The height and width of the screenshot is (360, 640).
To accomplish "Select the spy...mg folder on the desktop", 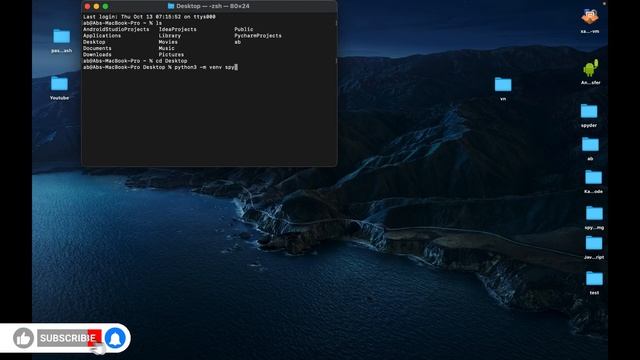I will (x=594, y=213).
